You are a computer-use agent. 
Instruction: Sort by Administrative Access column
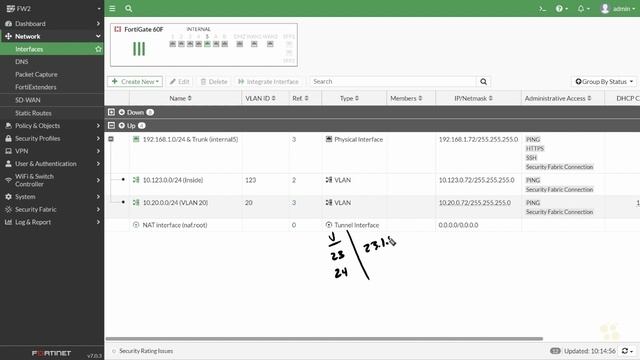click(558, 98)
